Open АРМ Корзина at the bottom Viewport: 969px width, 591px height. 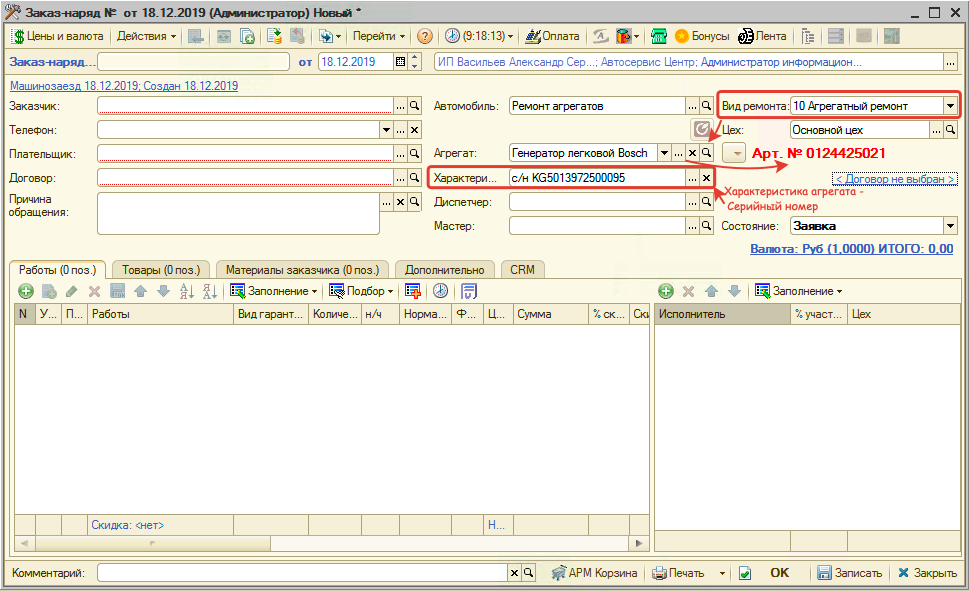point(593,573)
